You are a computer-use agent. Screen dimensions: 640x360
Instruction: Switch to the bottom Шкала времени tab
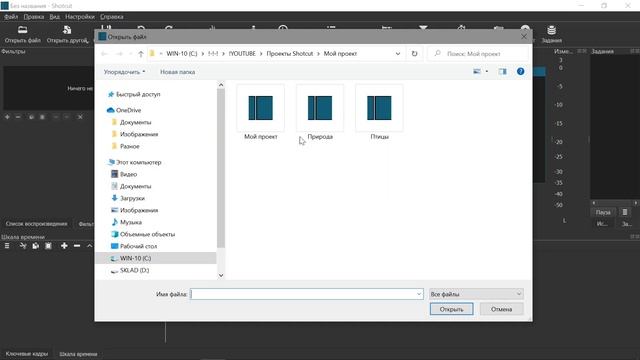click(78, 354)
